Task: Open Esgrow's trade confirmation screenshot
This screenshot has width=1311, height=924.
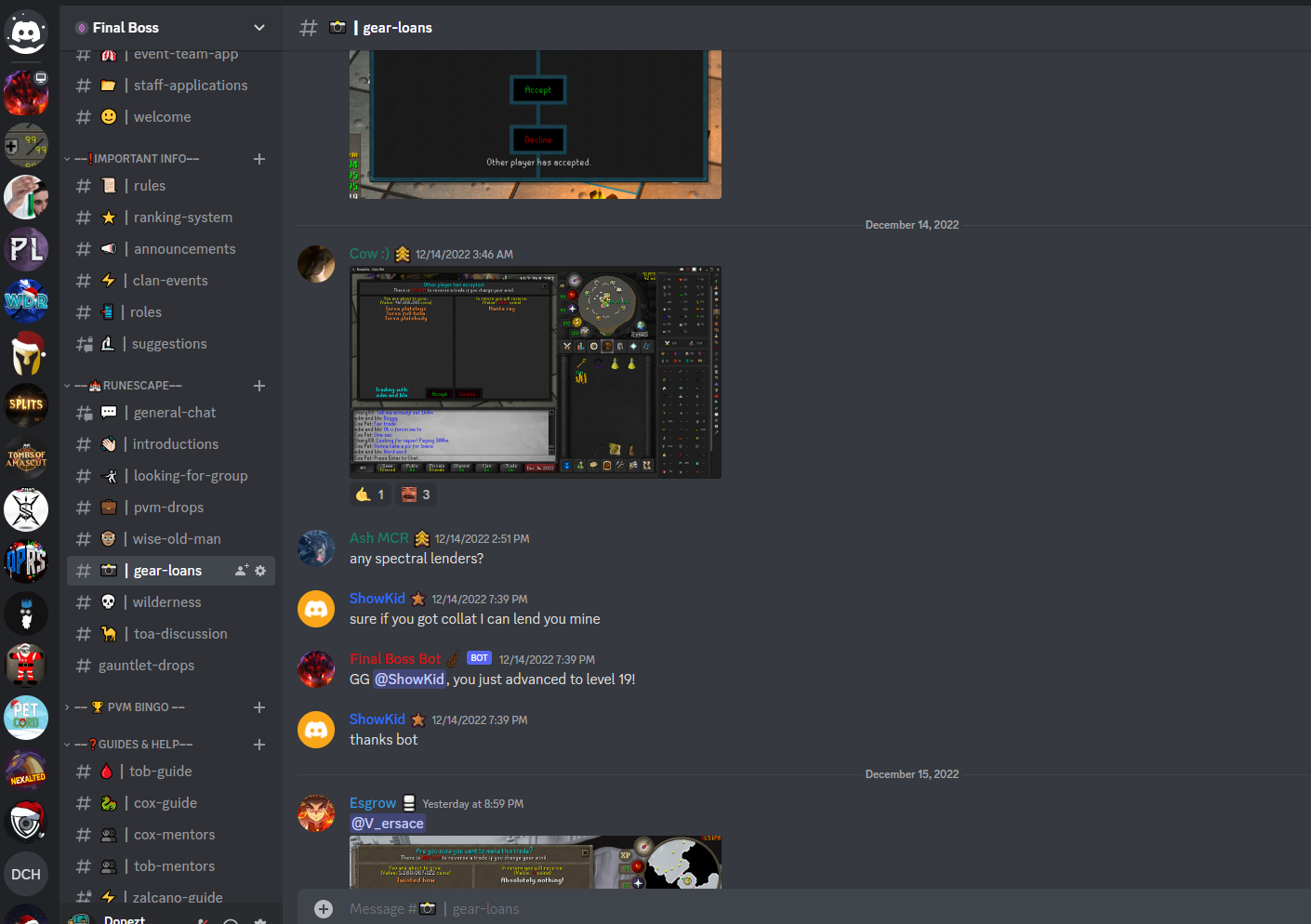Action: click(536, 862)
